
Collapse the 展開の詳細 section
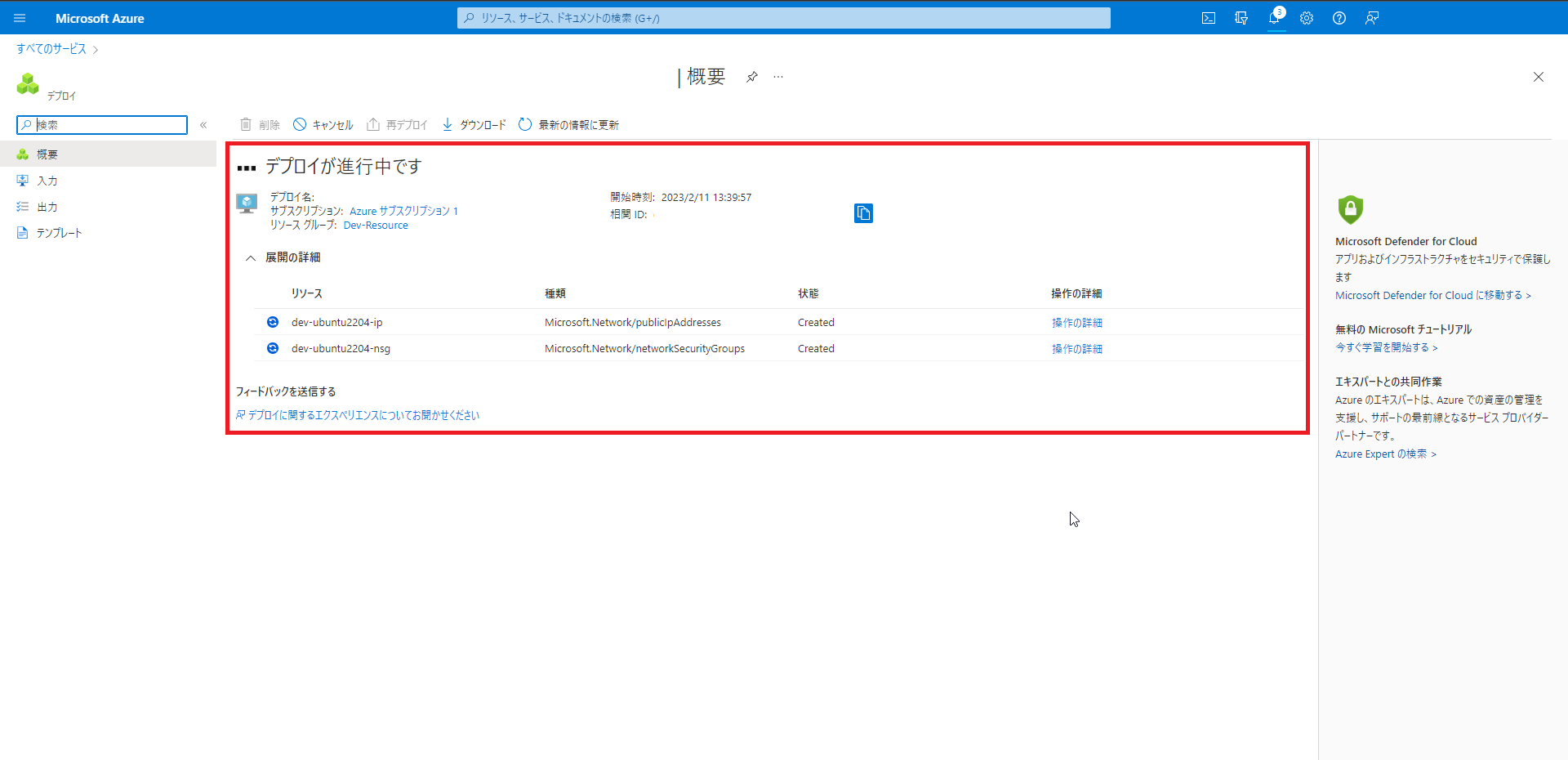point(251,257)
